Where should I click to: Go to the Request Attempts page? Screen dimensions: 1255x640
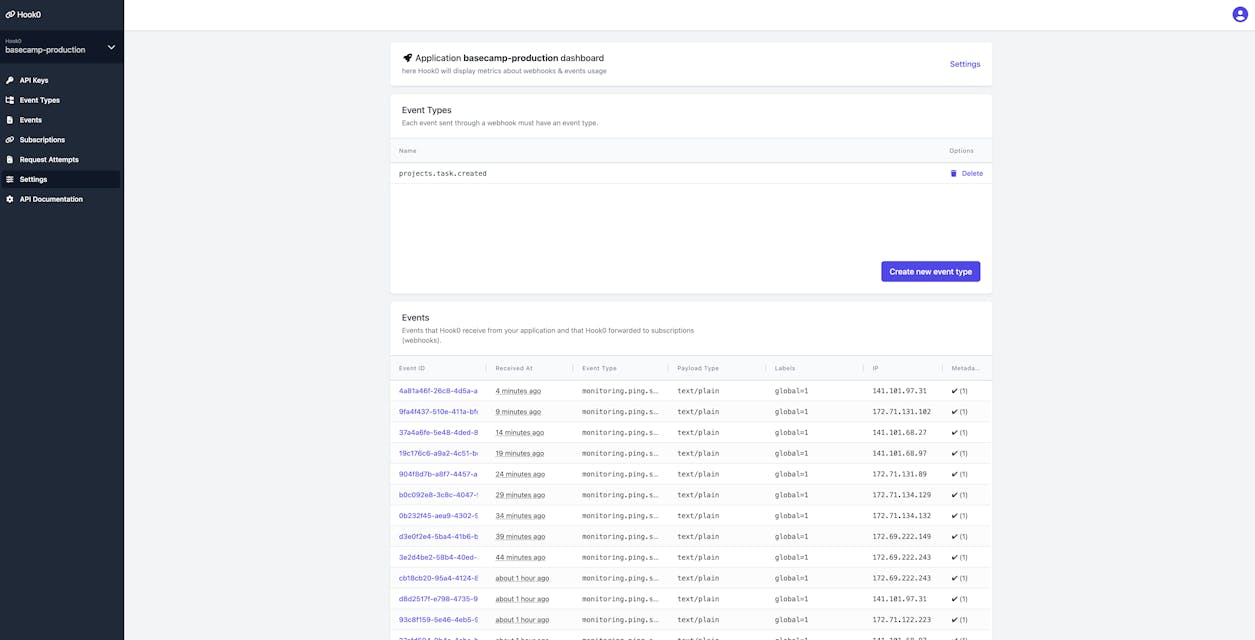coord(49,160)
